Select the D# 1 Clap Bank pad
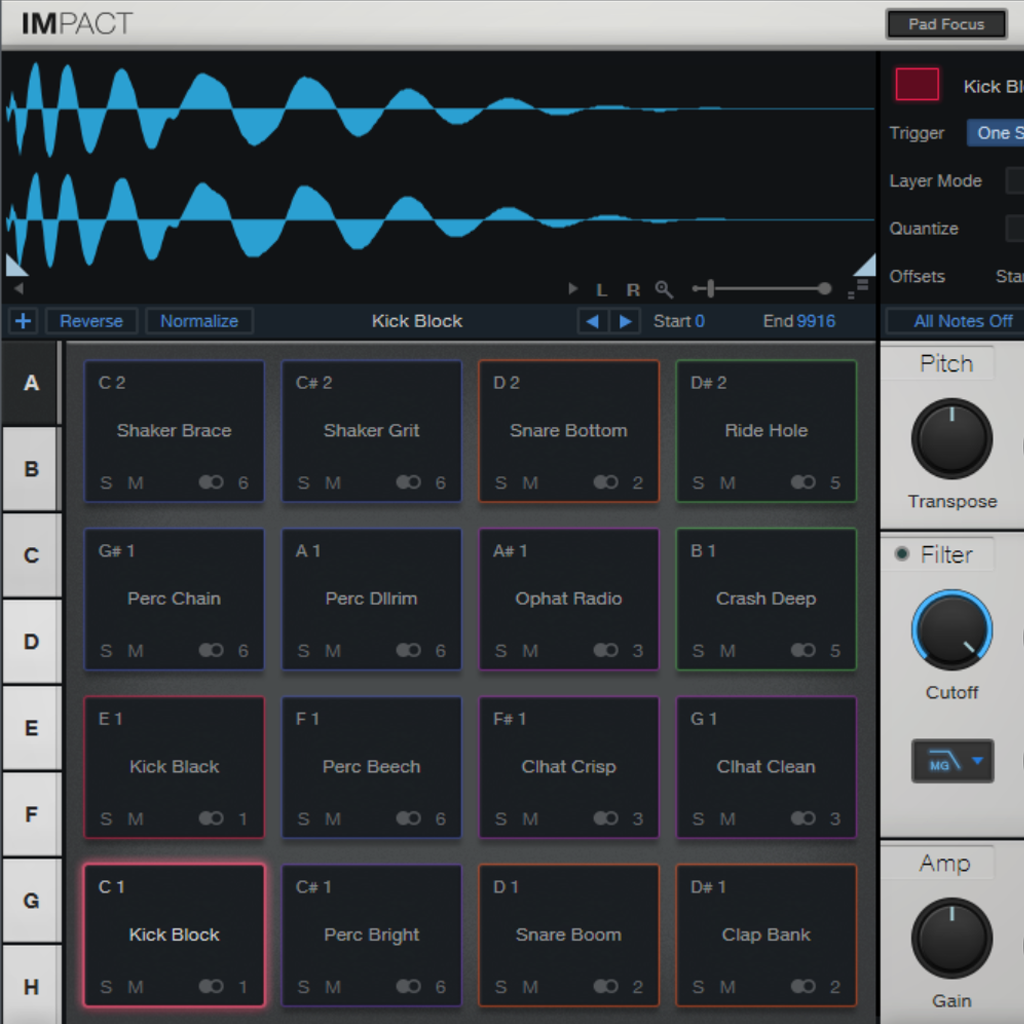This screenshot has width=1024, height=1024. 766,935
